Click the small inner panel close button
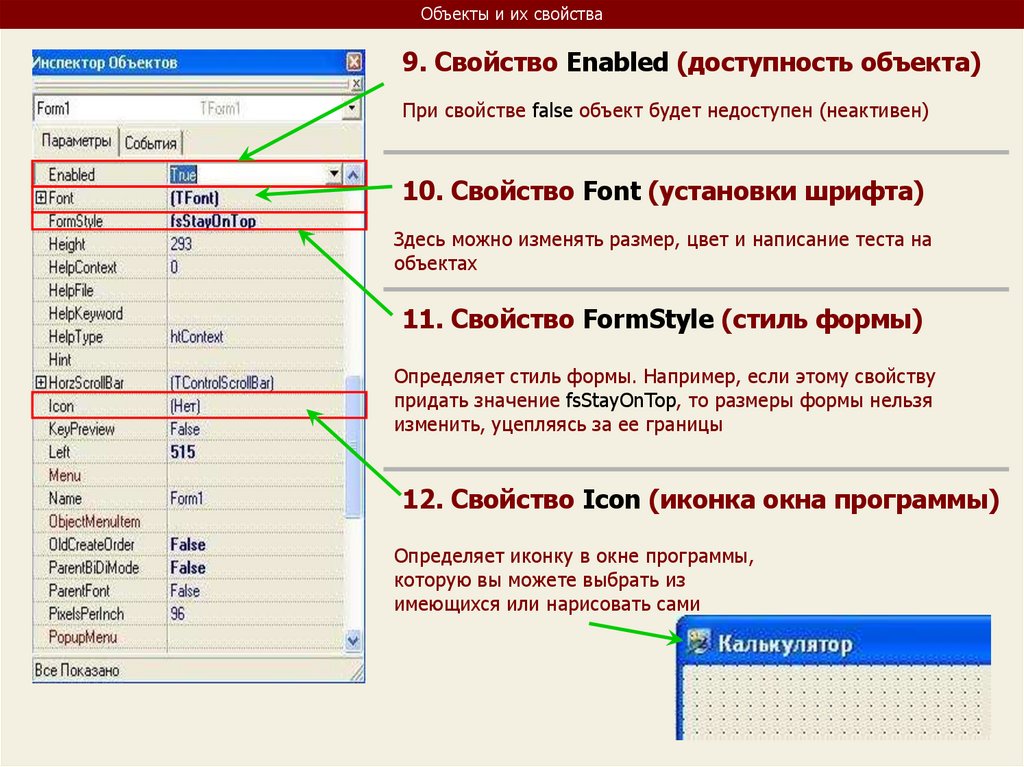 (x=356, y=84)
